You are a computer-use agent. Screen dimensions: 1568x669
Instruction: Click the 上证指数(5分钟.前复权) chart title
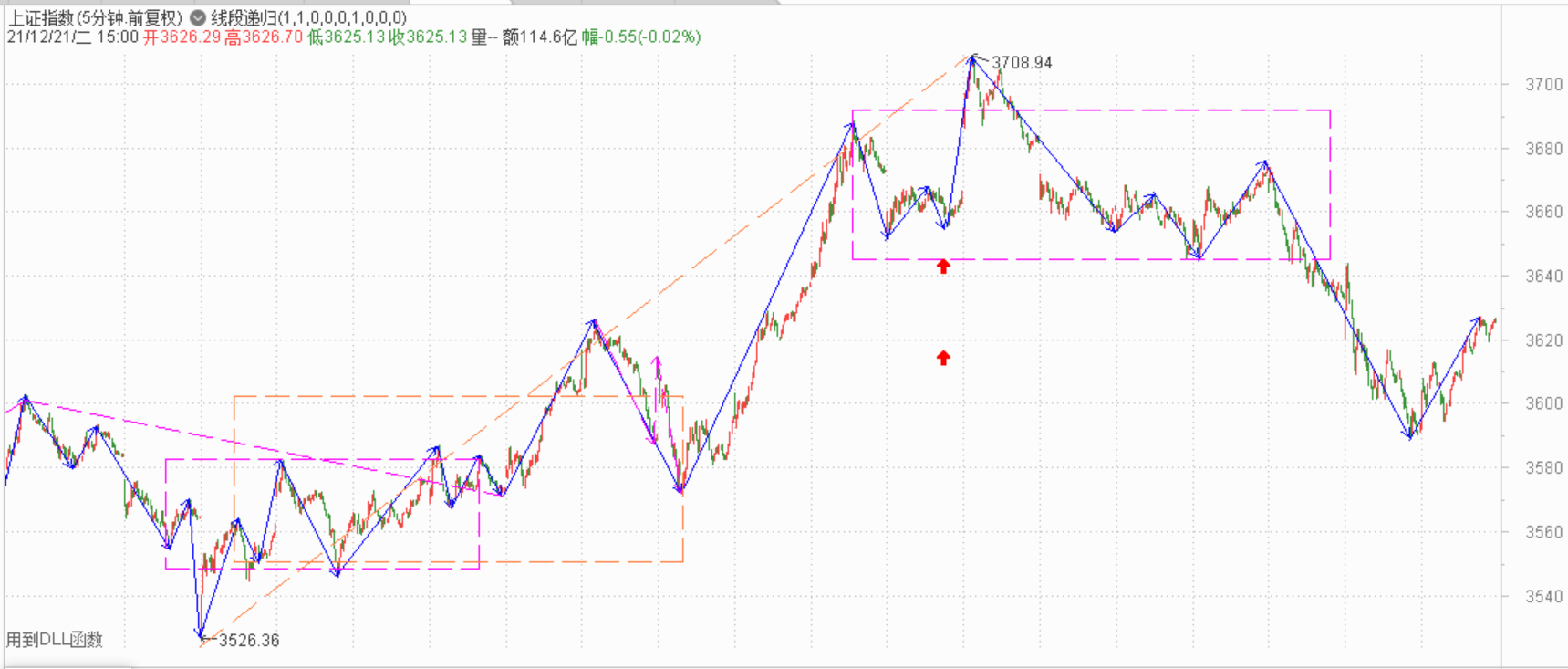tap(95, 17)
